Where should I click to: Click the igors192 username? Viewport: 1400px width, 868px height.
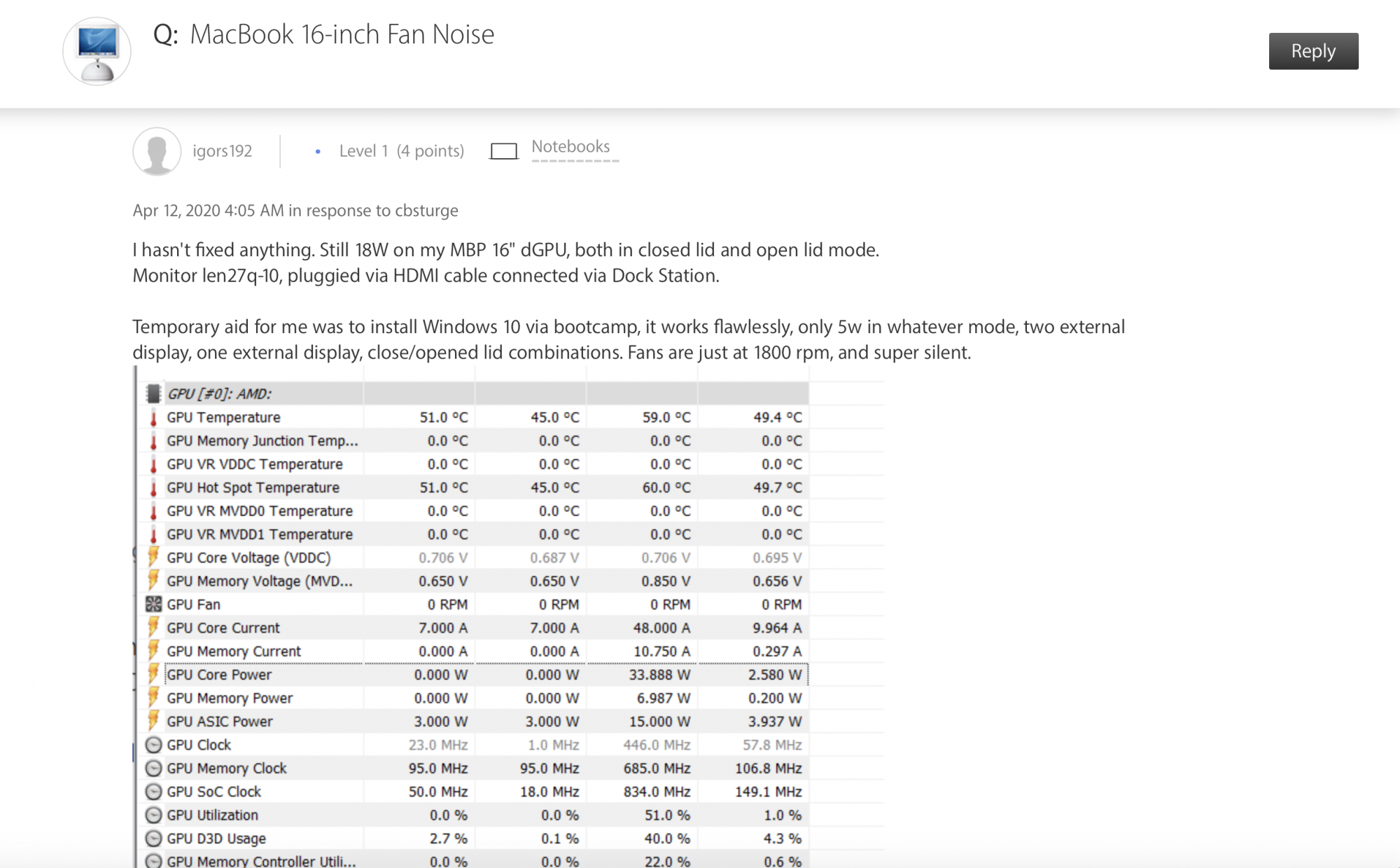coord(222,151)
